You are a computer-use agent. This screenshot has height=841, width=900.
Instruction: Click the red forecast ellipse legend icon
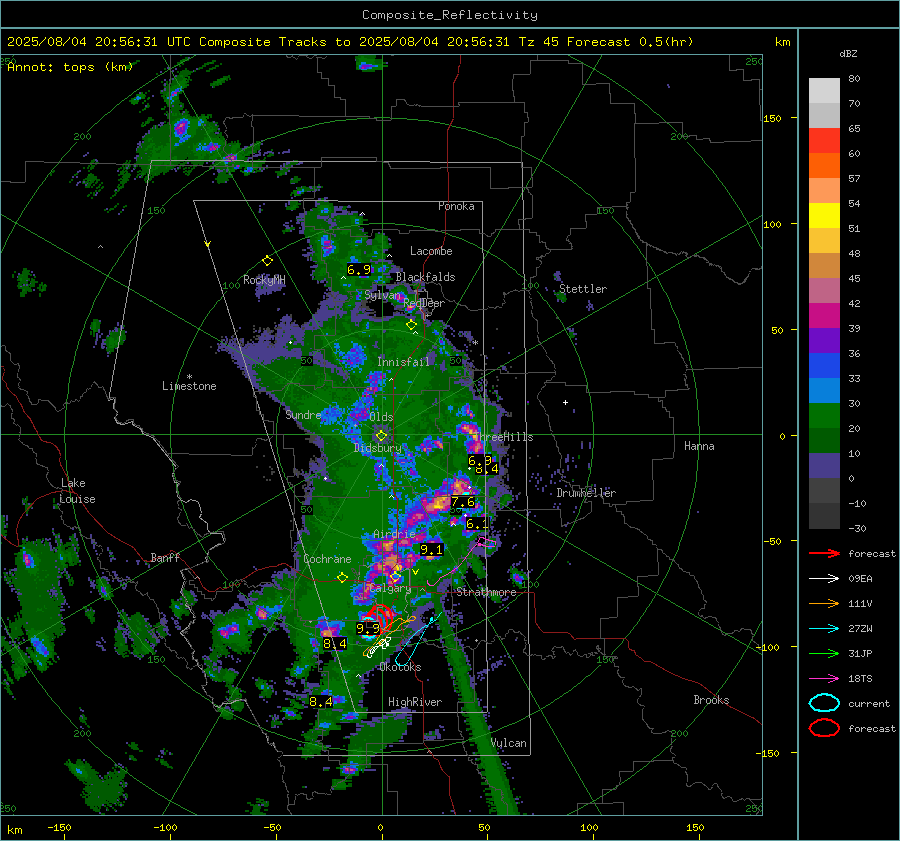(x=824, y=728)
